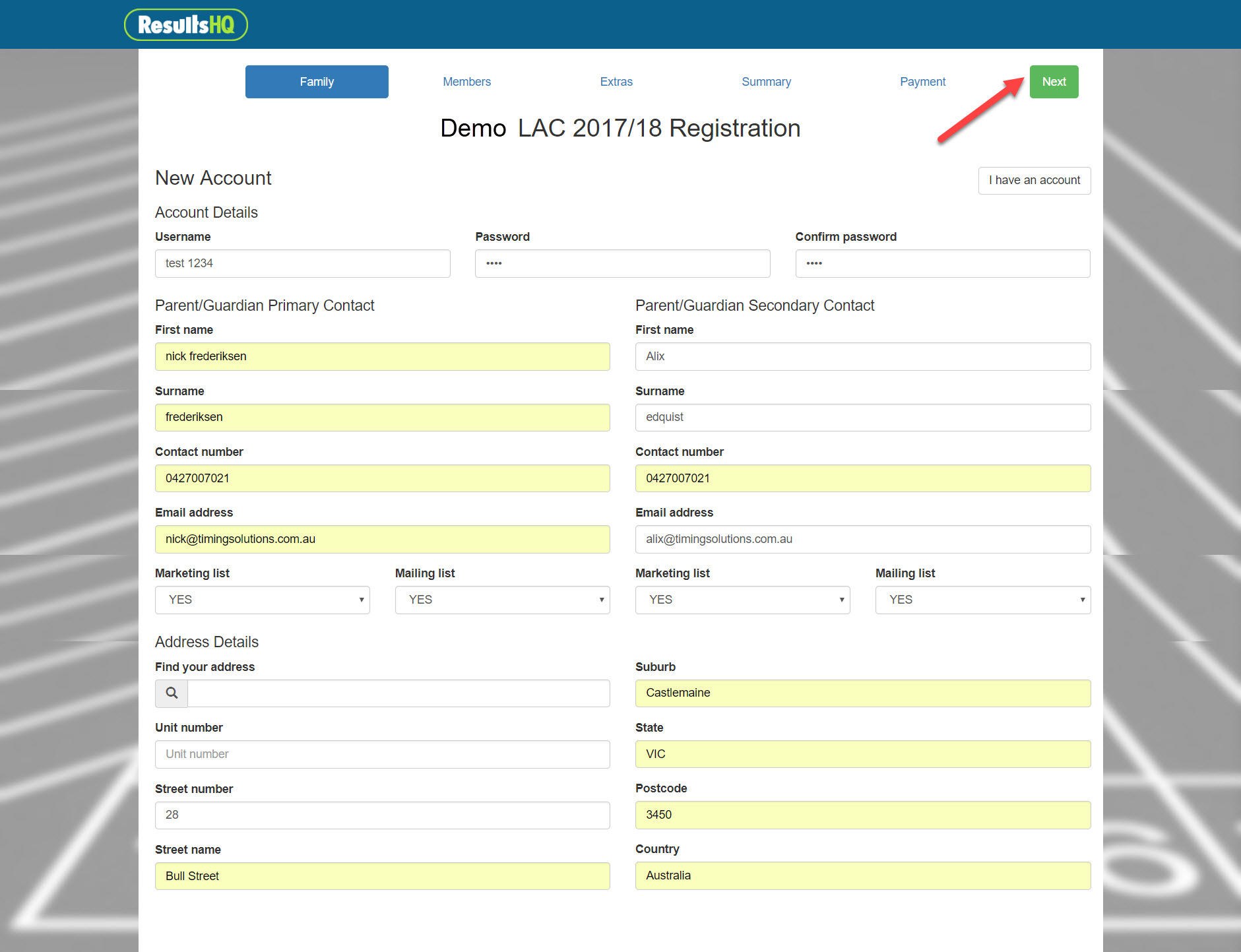This screenshot has height=952, width=1241.
Task: Open primary contact Mailing list dropdown
Action: click(x=503, y=600)
